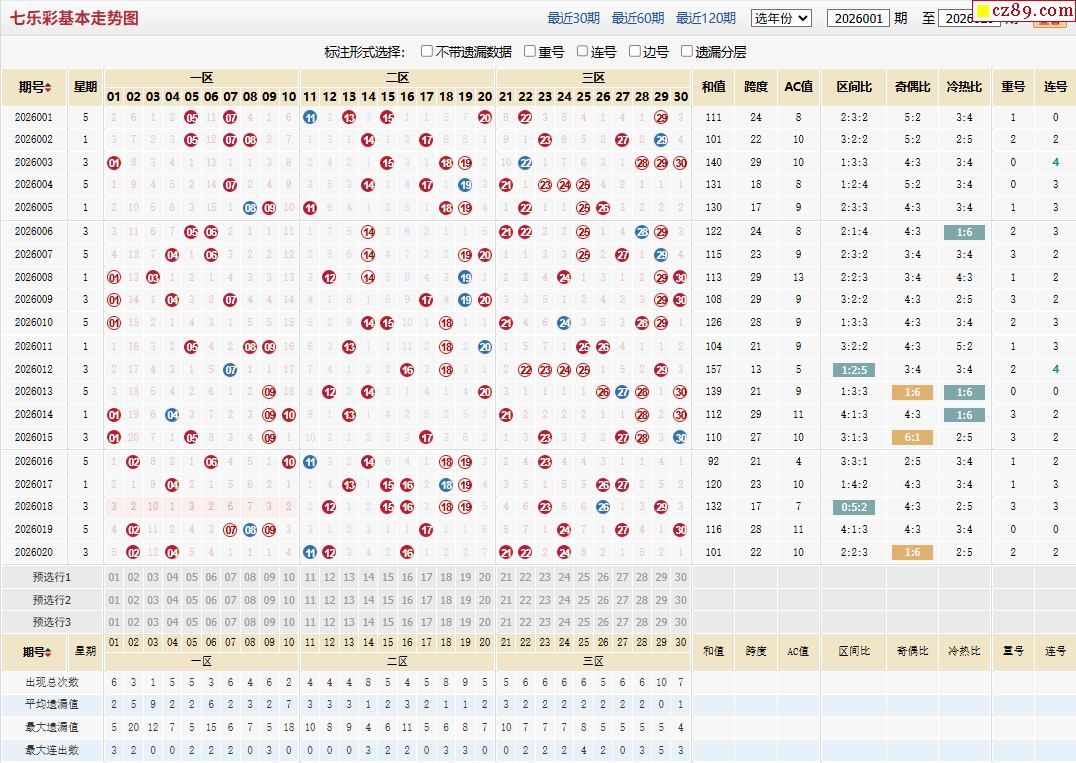Click blue ball 11 in row 2026016
The height and width of the screenshot is (763, 1076).
point(310,462)
